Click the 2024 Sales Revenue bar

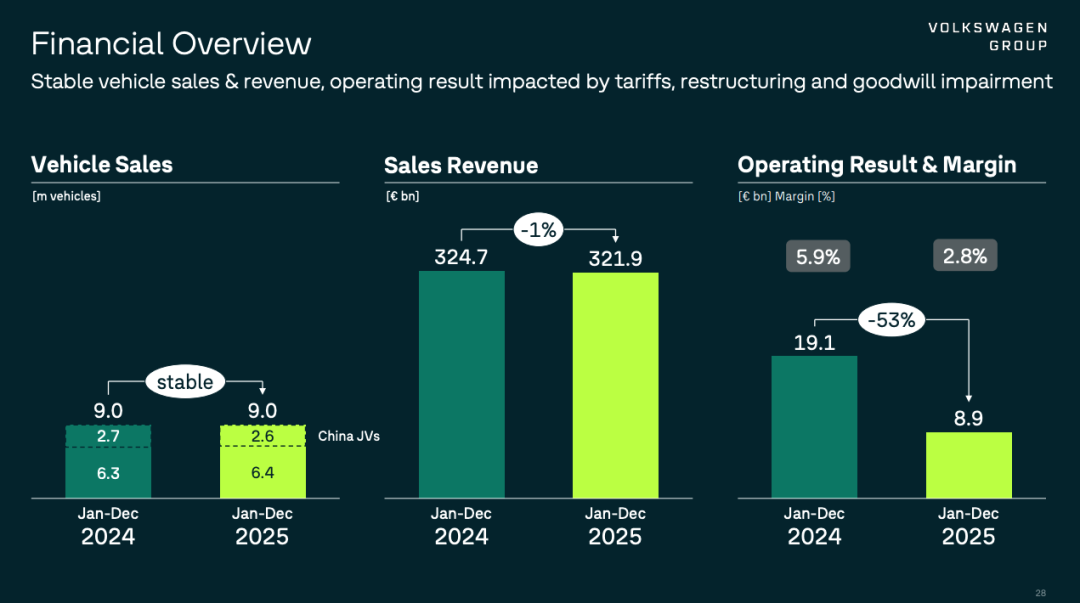[x=461, y=384]
